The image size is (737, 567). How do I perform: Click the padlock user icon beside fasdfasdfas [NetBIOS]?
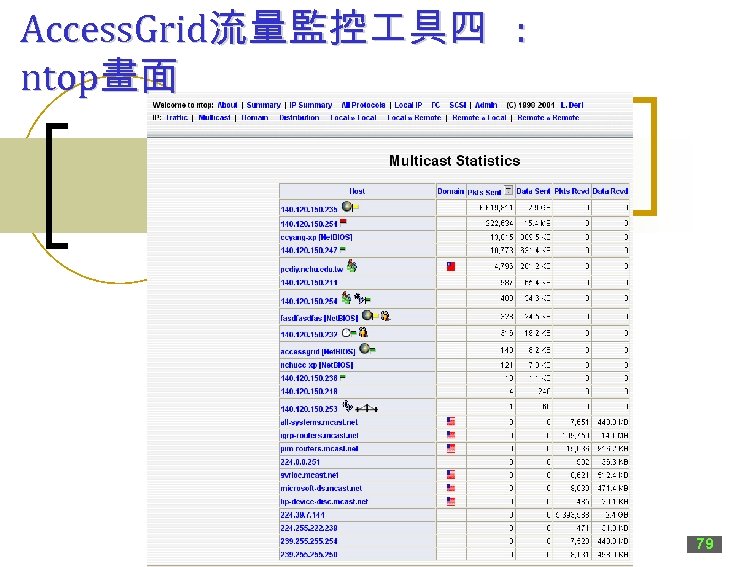pos(385,315)
